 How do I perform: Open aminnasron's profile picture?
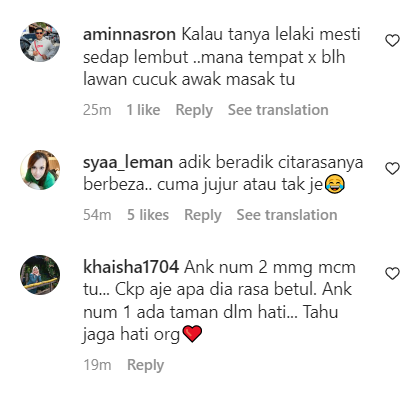pos(40,42)
